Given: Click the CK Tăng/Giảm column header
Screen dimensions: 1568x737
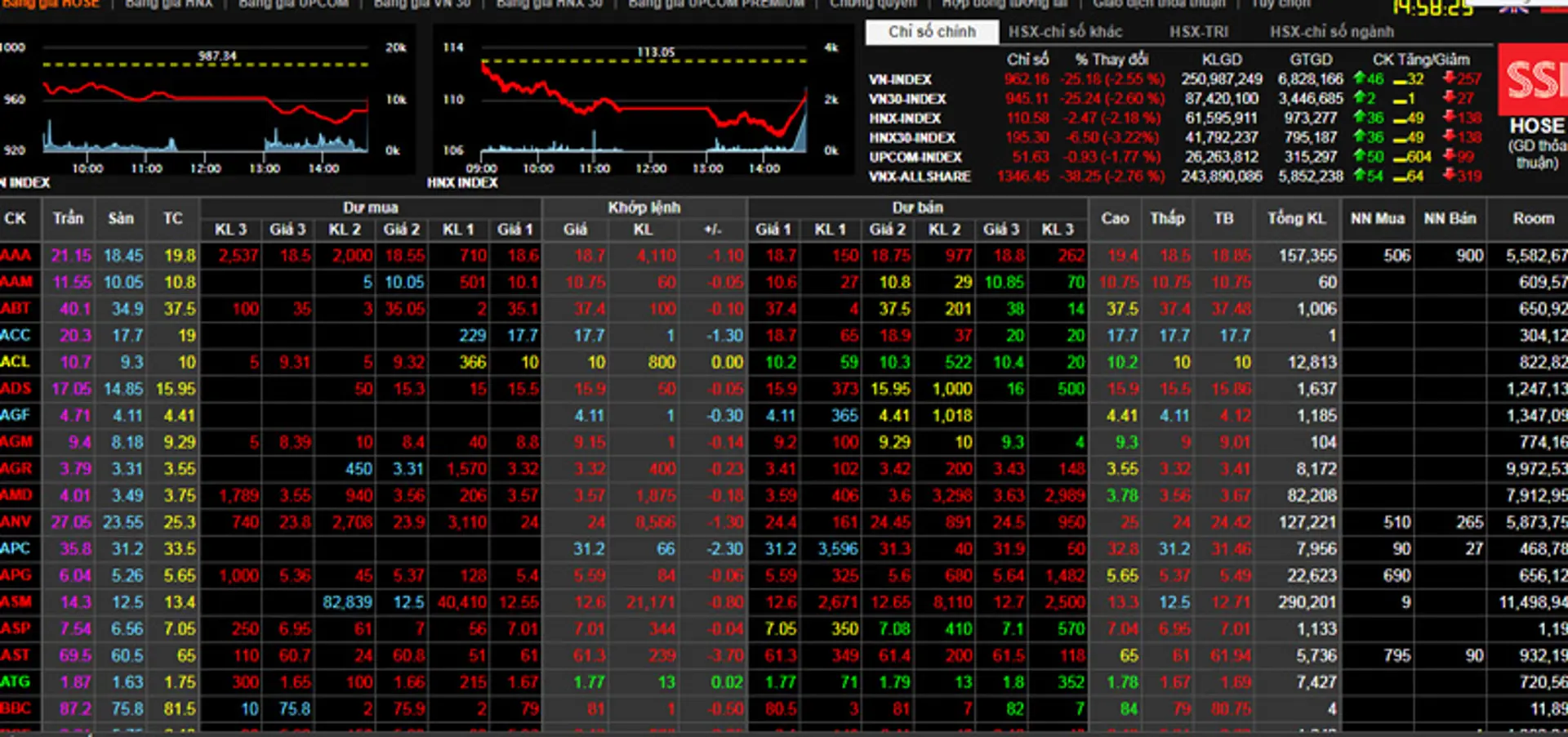Looking at the screenshot, I should coord(1421,60).
